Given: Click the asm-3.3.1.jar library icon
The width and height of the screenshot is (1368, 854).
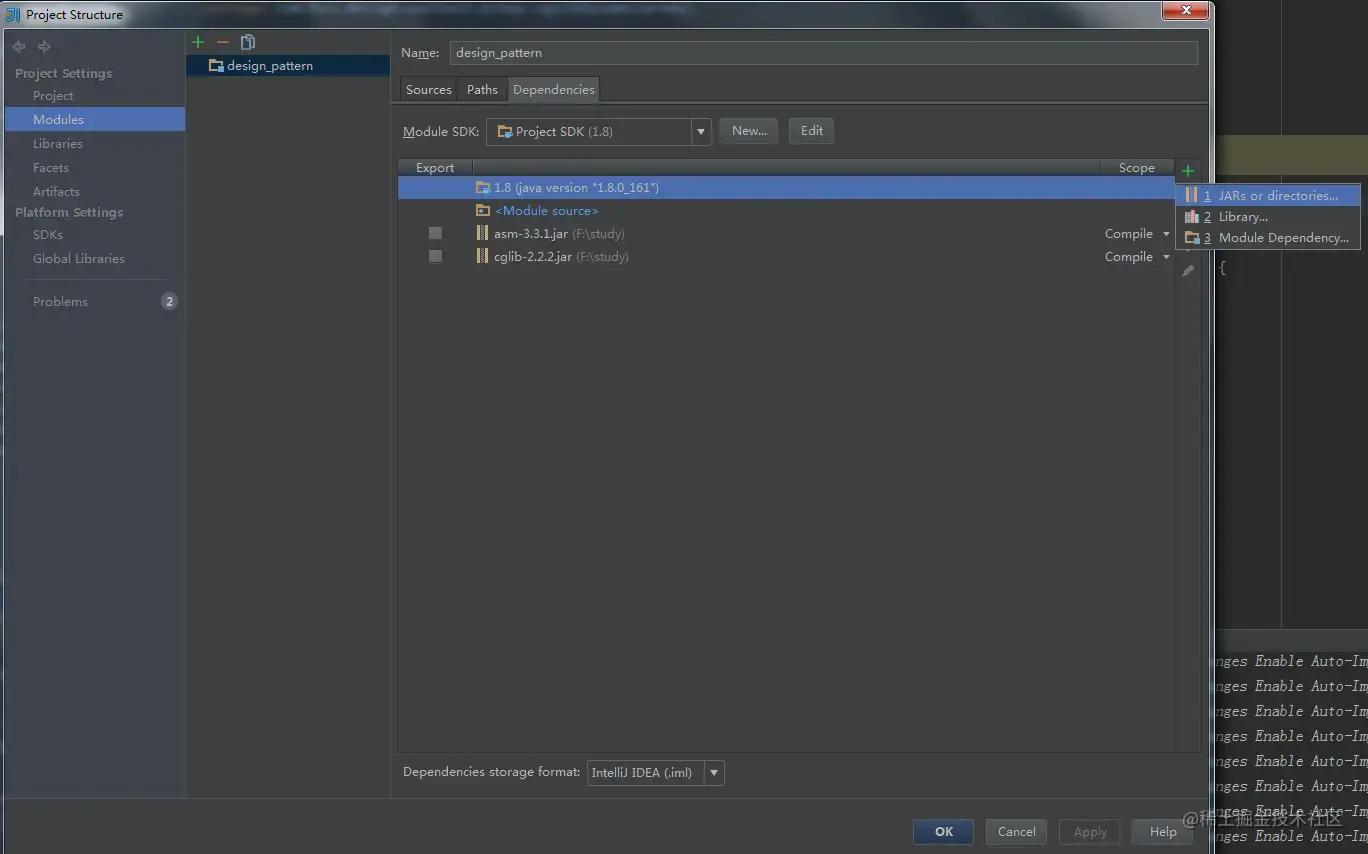Looking at the screenshot, I should 483,233.
